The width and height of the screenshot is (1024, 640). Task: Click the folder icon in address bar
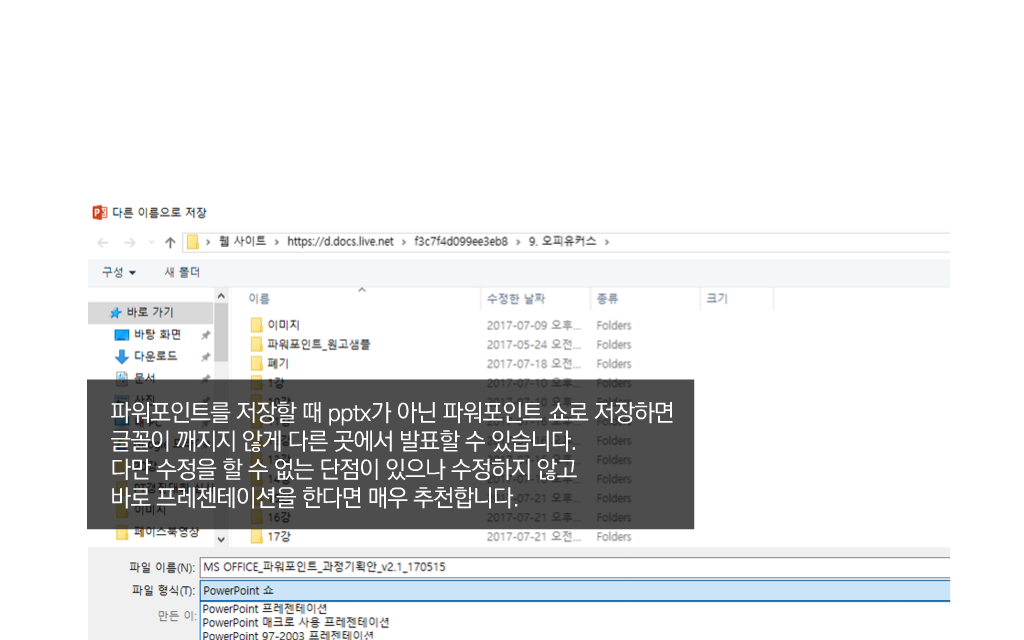tap(193, 242)
